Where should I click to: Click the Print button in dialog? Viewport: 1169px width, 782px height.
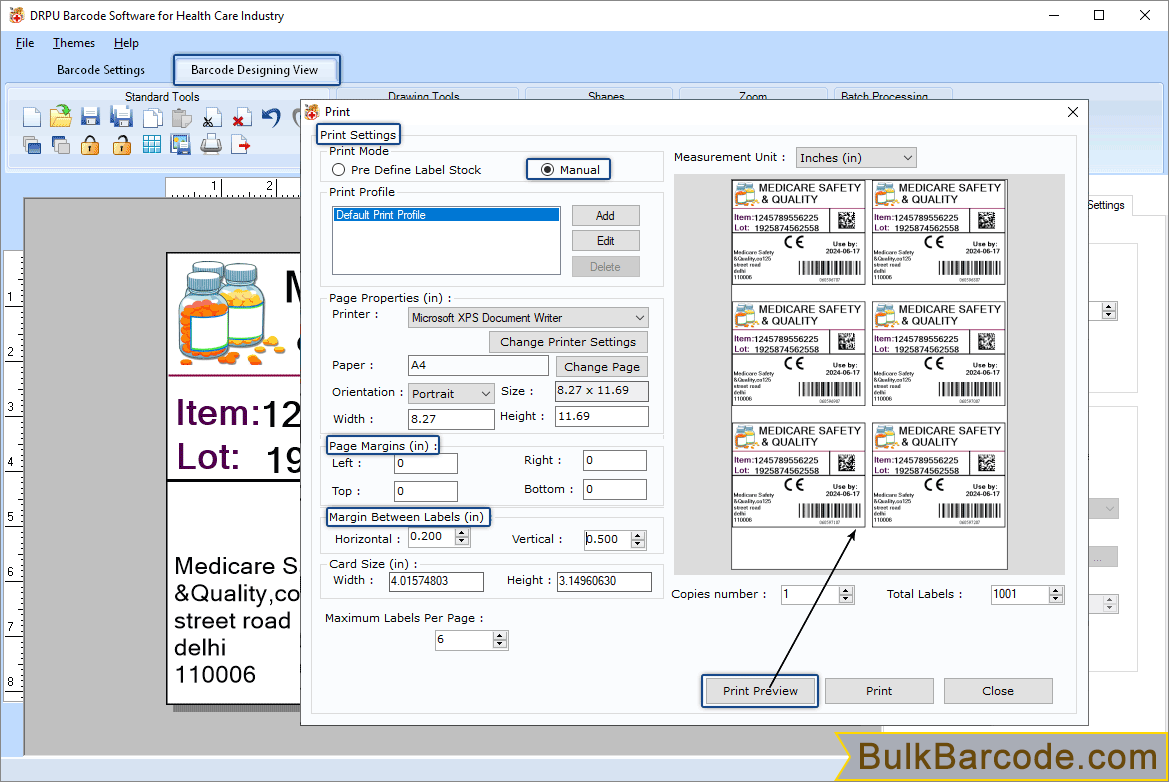[879, 691]
